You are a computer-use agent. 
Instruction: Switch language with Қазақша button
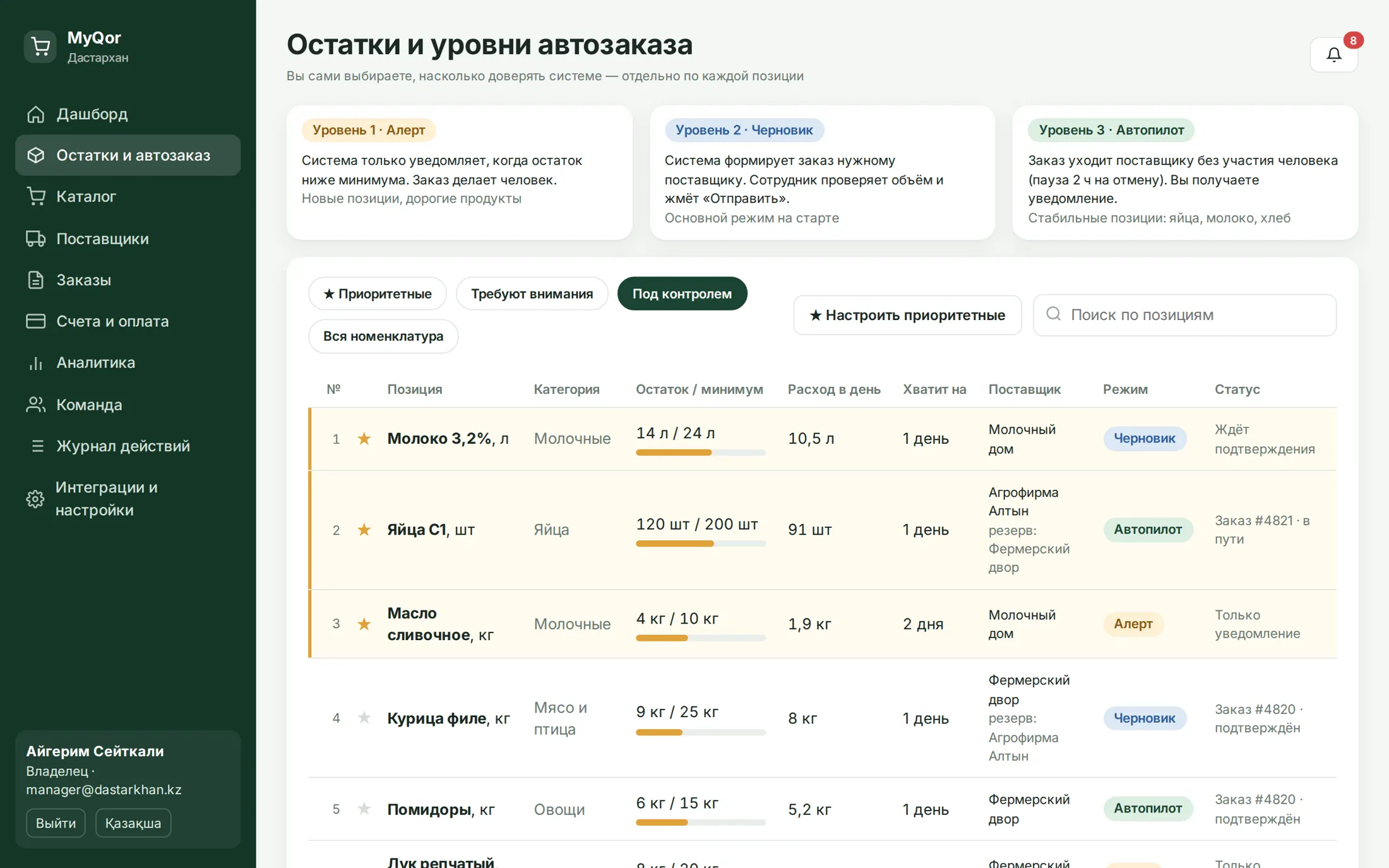pyautogui.click(x=133, y=823)
